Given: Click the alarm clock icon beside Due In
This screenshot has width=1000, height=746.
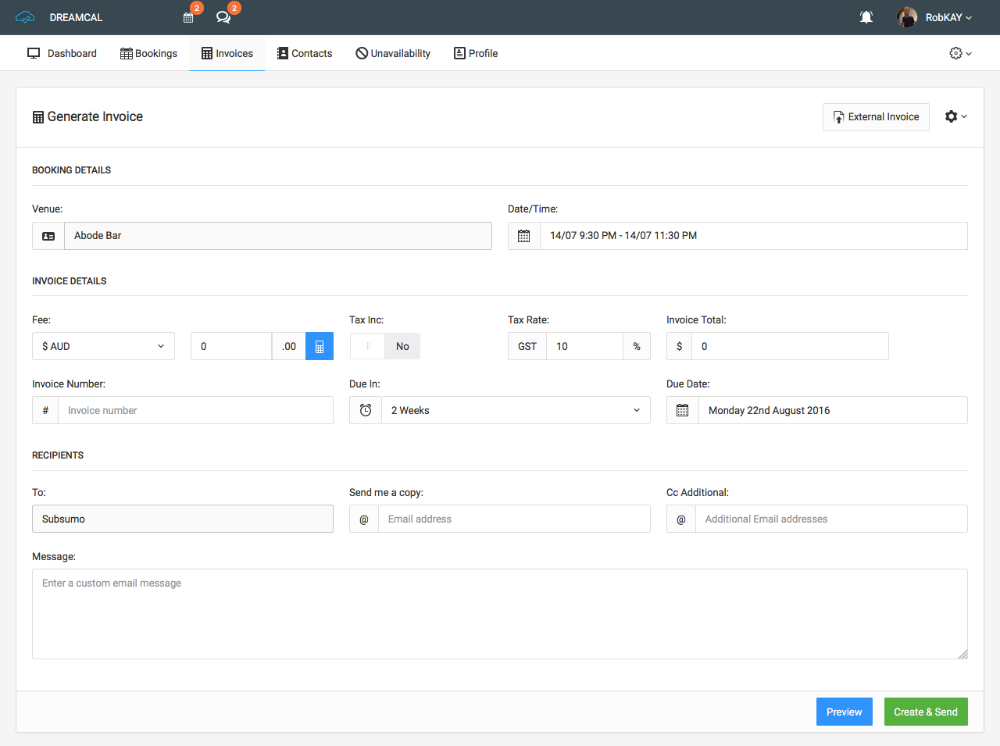Looking at the screenshot, I should tap(364, 410).
